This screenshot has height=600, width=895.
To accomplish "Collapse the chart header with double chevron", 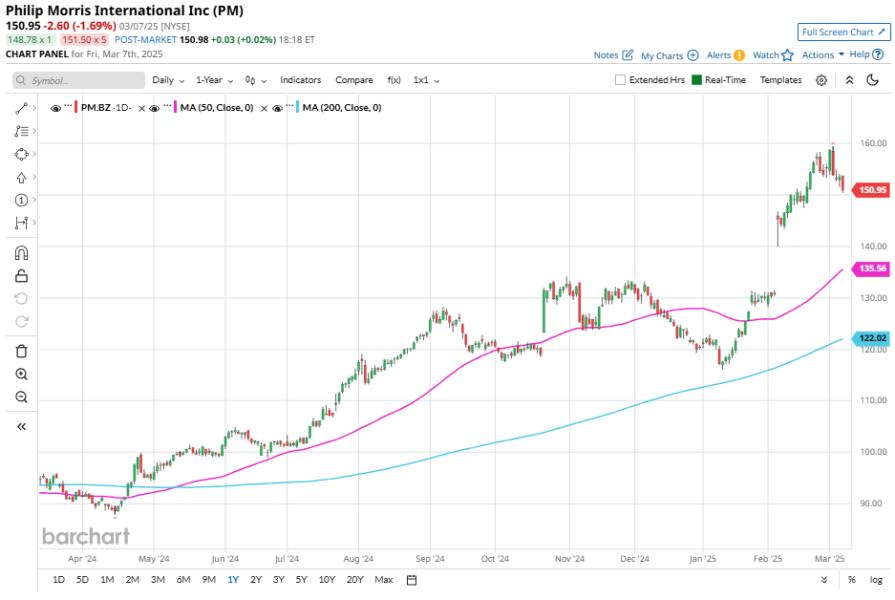I will pos(849,80).
